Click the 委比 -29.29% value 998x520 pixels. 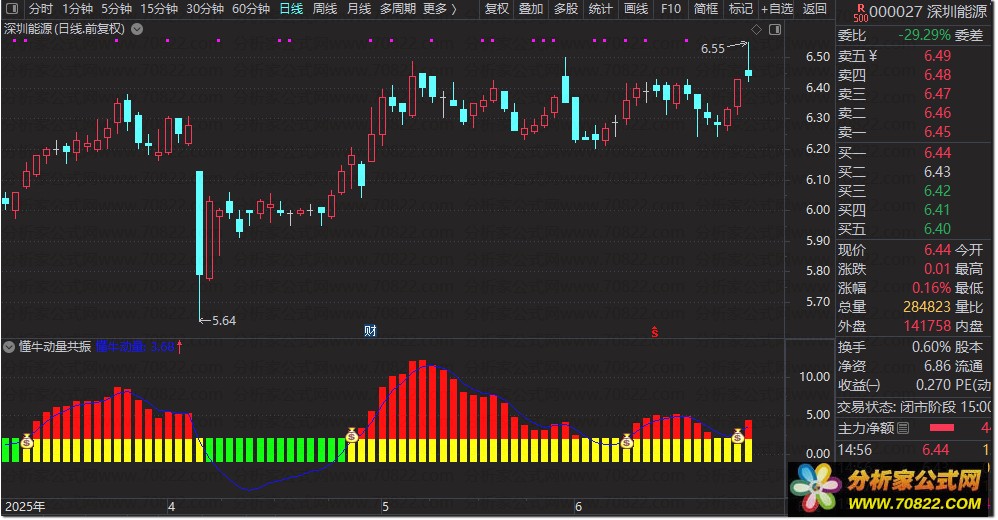coord(924,35)
